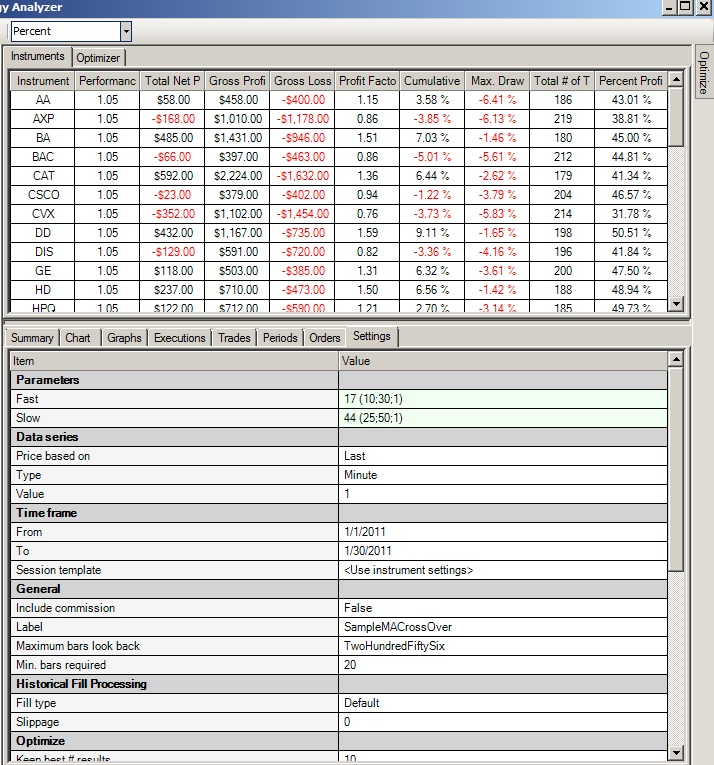
Task: Click the To date 1/30/2011
Action: click(503, 551)
